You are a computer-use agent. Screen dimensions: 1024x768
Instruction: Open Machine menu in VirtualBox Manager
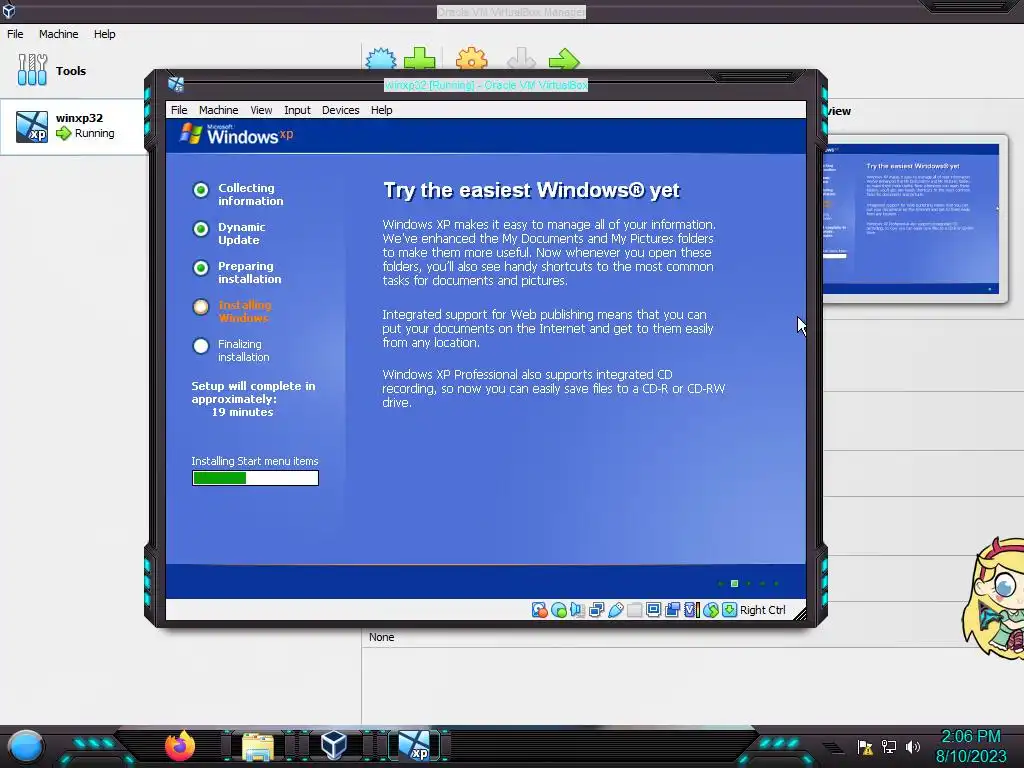58,34
